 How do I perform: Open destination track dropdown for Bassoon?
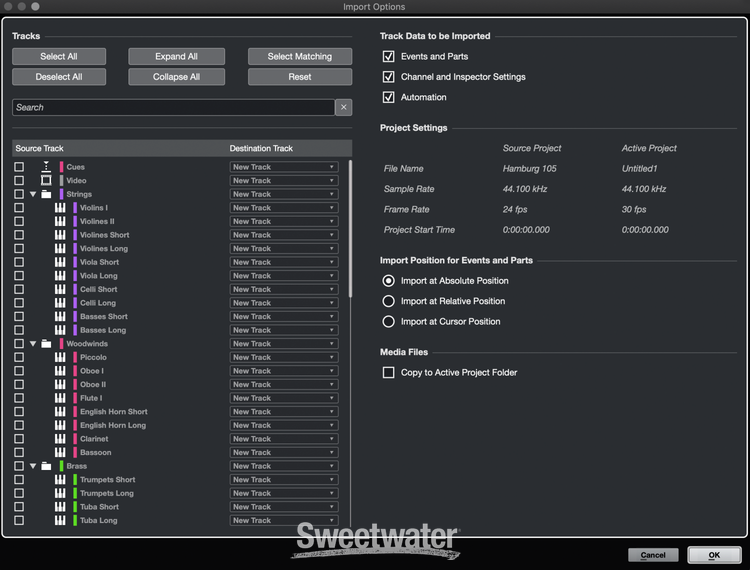point(284,453)
